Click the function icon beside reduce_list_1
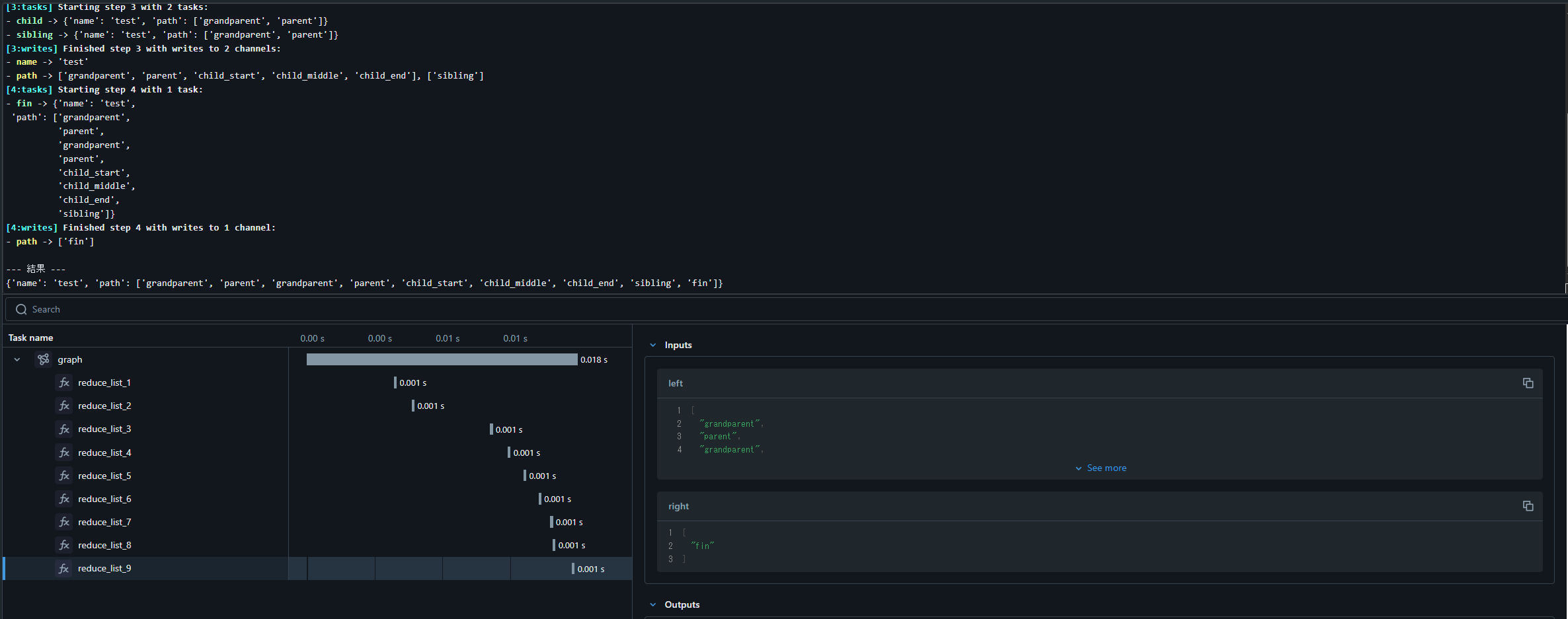This screenshot has width=1568, height=619. pos(64,382)
